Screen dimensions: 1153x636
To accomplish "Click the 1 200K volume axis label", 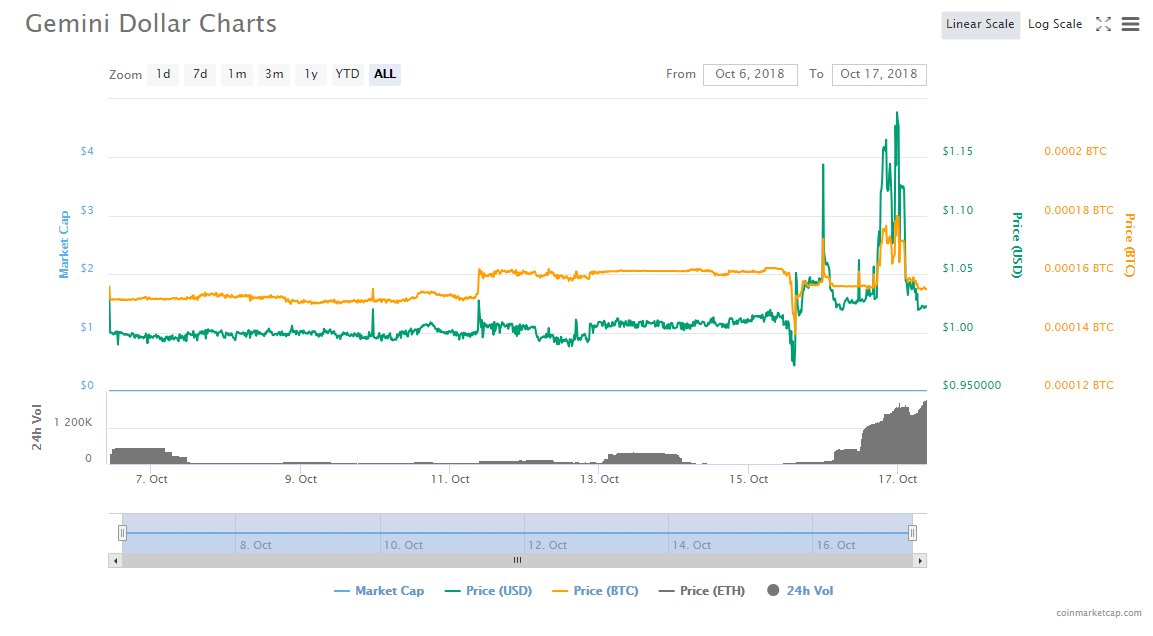I will click(73, 422).
